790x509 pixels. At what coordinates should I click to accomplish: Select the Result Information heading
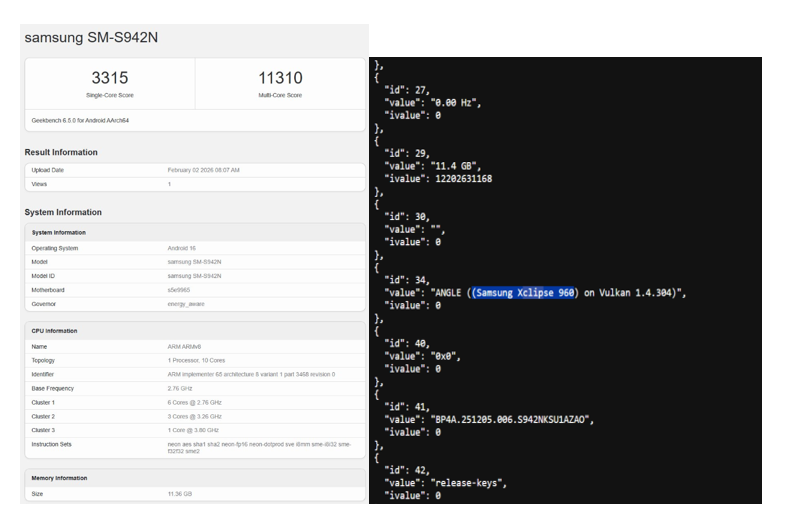61,152
